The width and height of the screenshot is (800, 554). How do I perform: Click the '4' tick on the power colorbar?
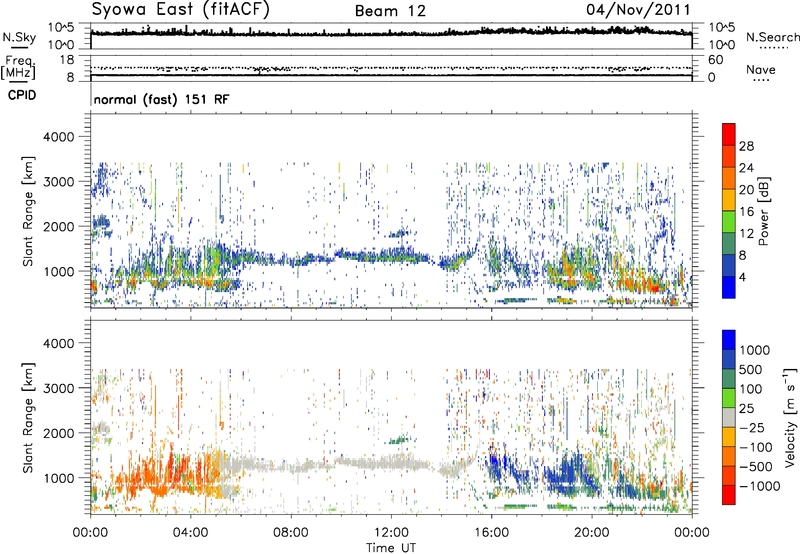pos(742,277)
